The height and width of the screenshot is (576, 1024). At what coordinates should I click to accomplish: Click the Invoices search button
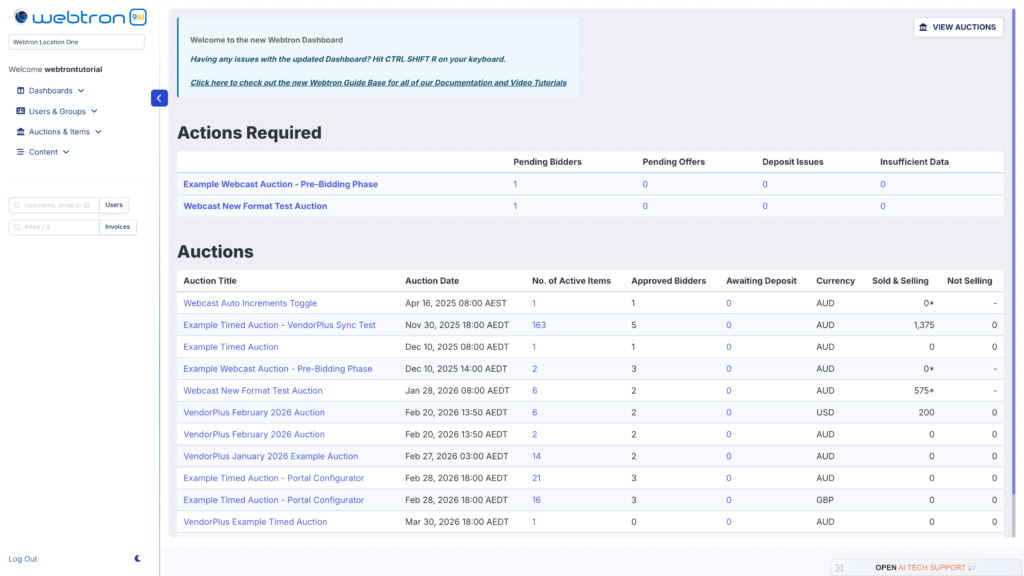pyautogui.click(x=118, y=227)
